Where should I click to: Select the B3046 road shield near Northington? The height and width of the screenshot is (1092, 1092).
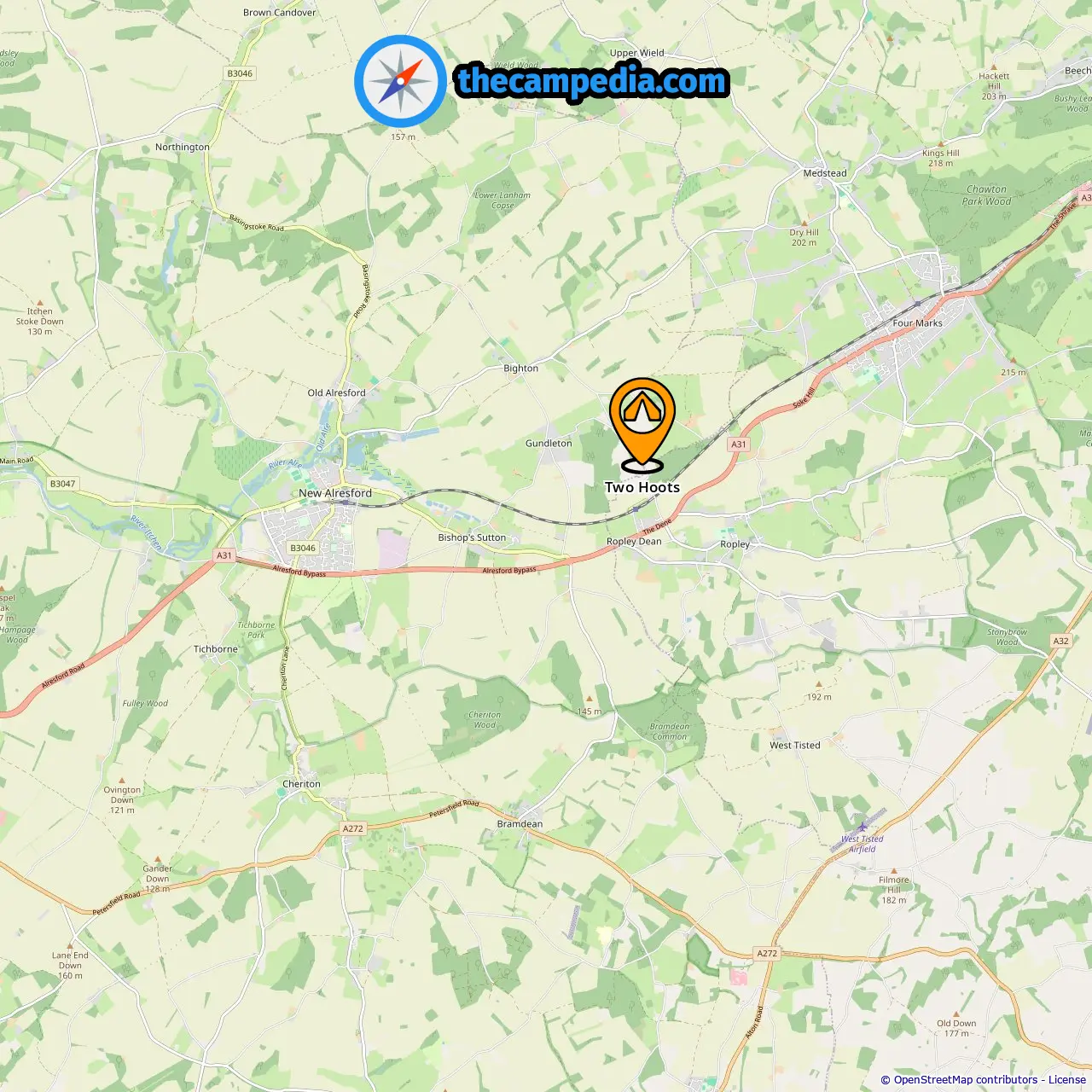pos(240,73)
